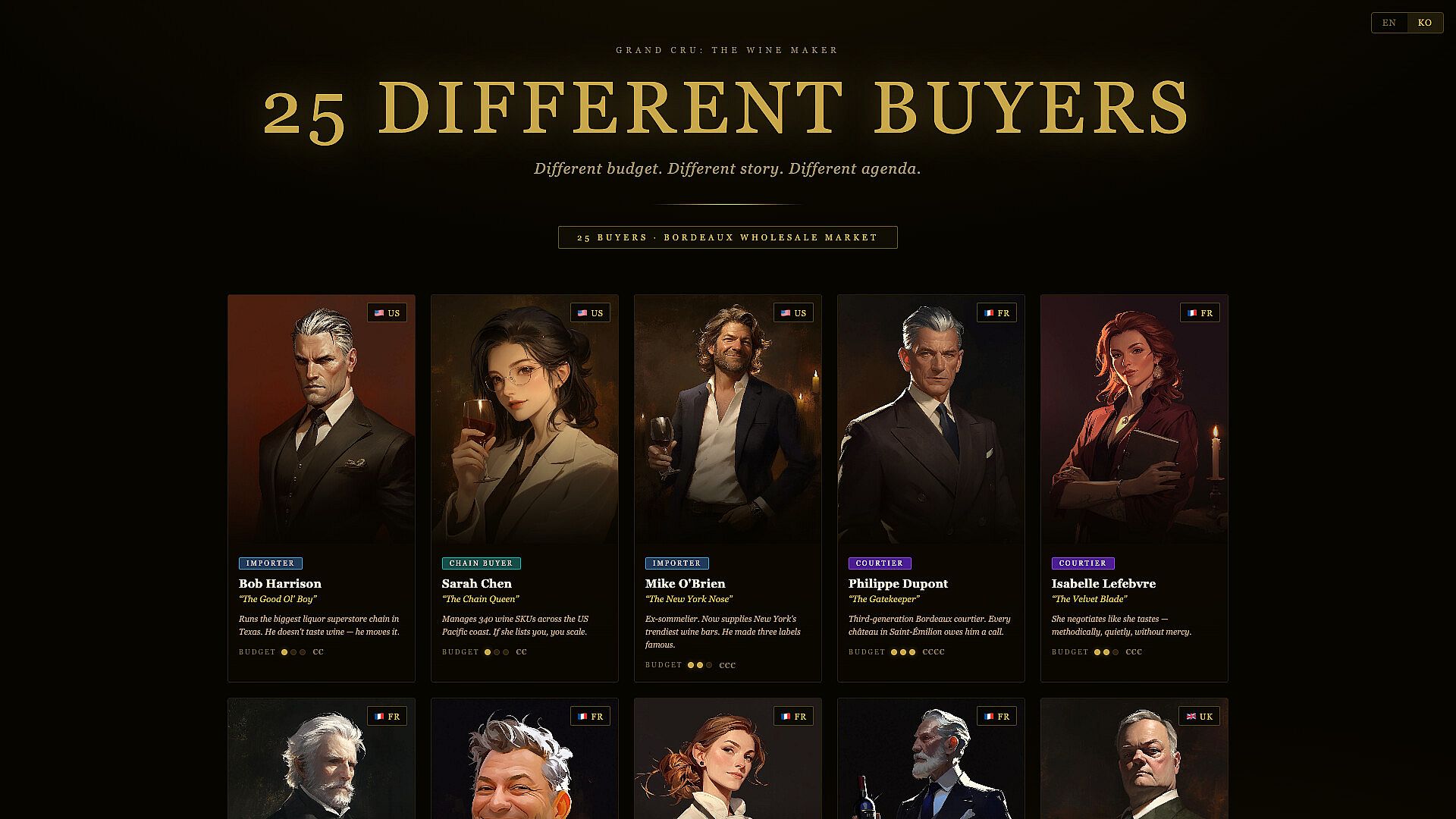Click the 25 Buyers Bordeaux Wholesale Market banner
Image resolution: width=1456 pixels, height=819 pixels.
click(x=728, y=237)
